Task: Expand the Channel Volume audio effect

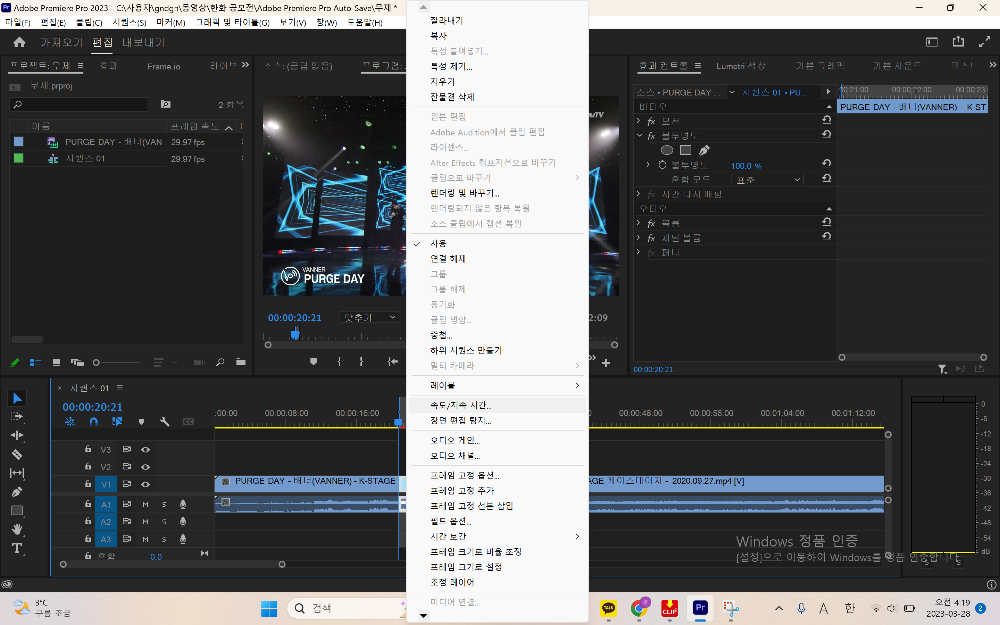Action: pyautogui.click(x=639, y=238)
